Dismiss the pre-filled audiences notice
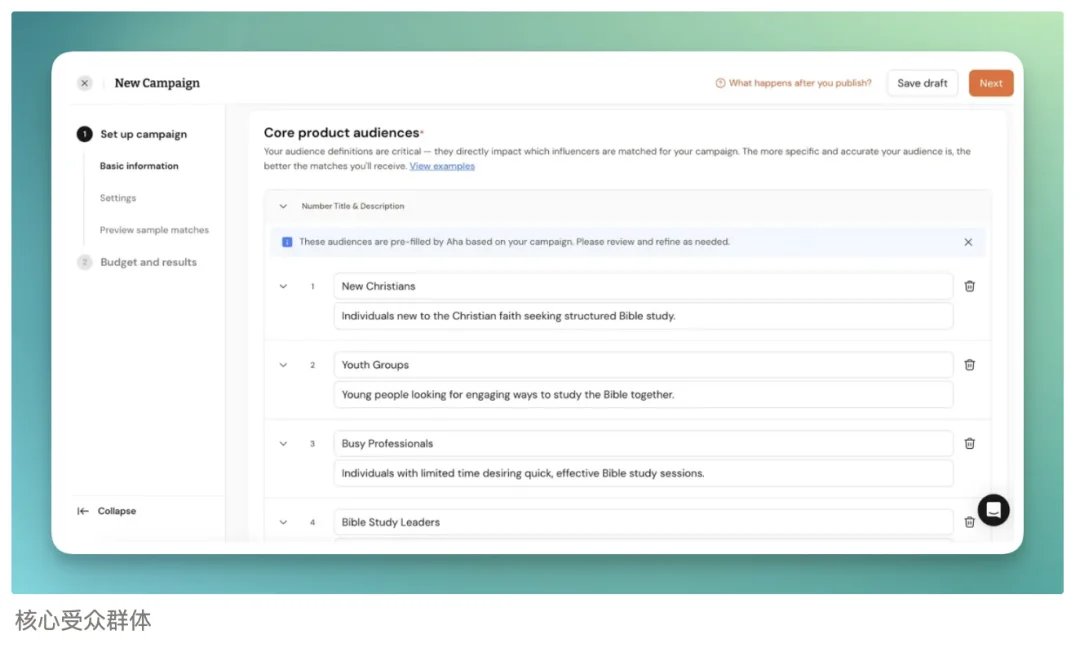This screenshot has width=1080, height=648. (968, 242)
